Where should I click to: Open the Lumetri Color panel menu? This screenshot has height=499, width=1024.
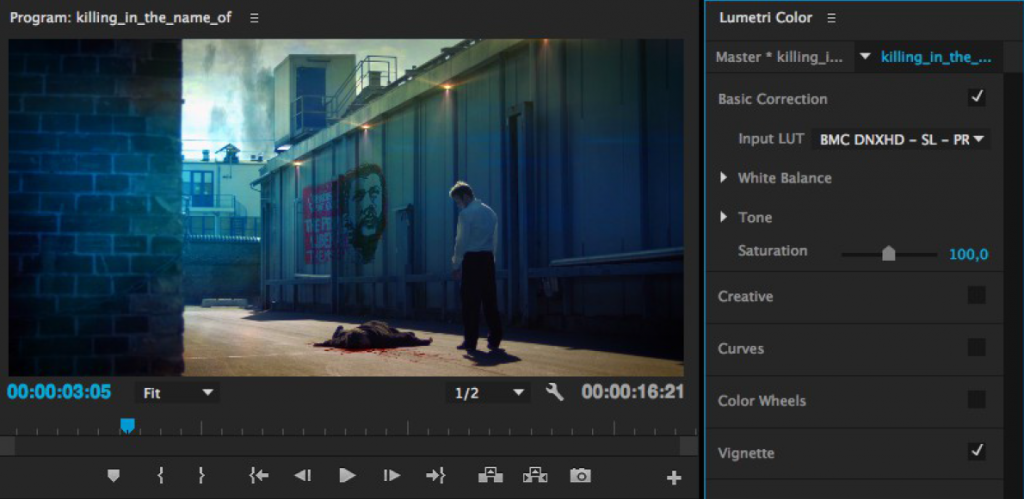click(x=831, y=18)
